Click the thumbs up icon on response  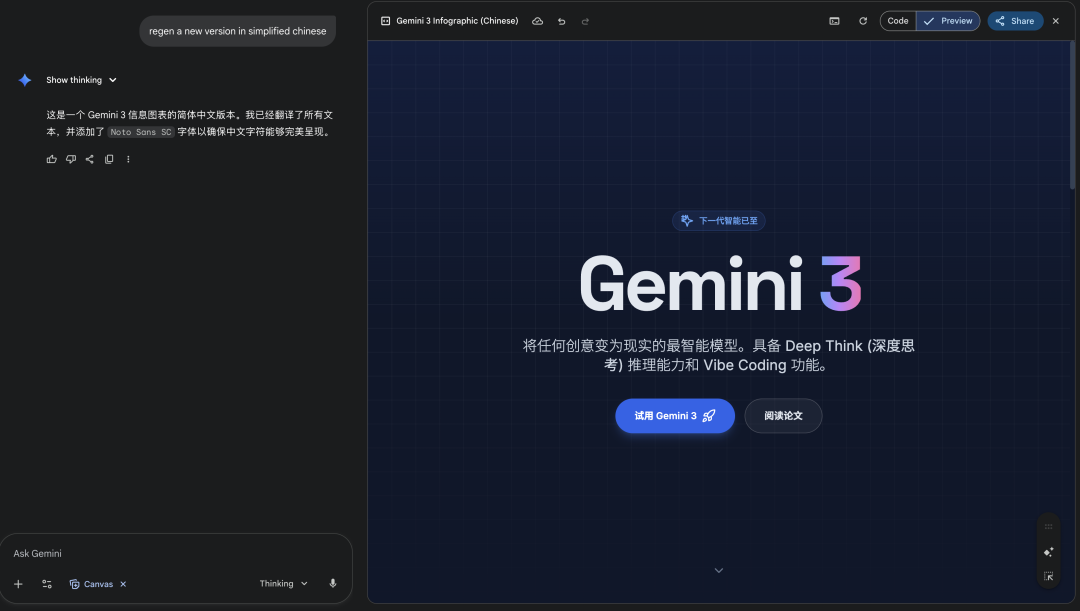click(52, 159)
